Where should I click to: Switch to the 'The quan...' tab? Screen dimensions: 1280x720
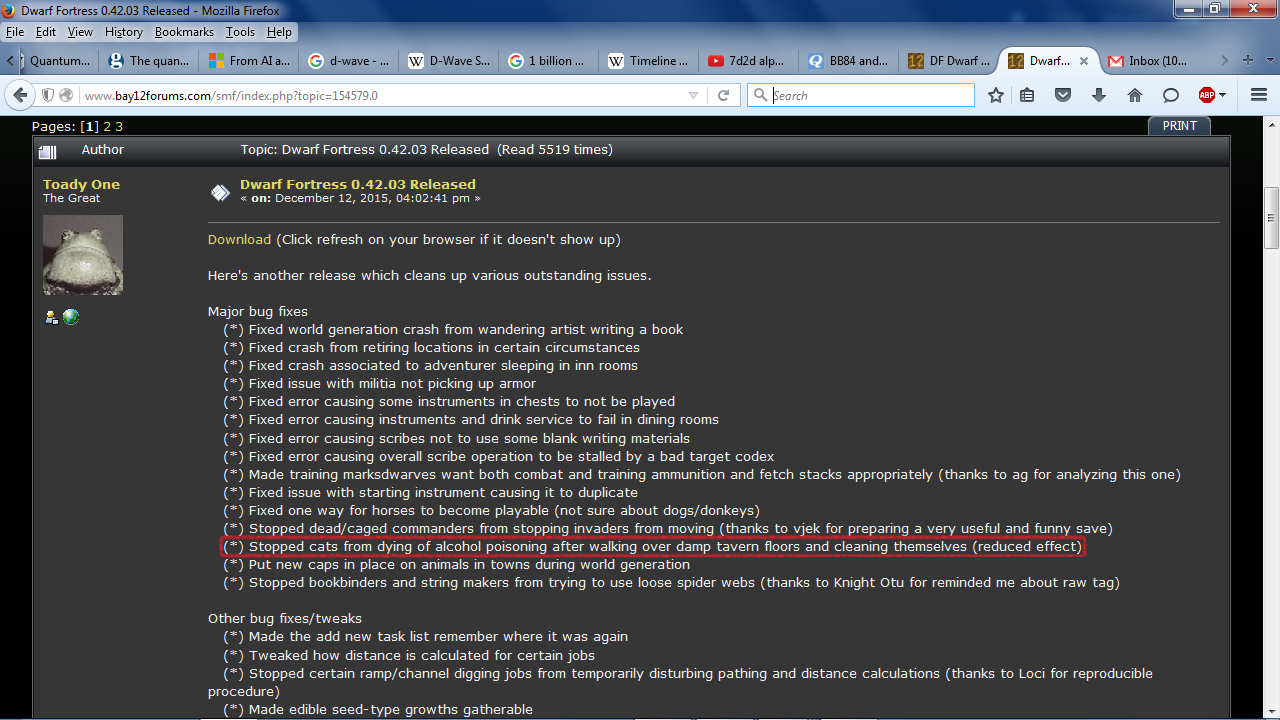click(x=149, y=61)
